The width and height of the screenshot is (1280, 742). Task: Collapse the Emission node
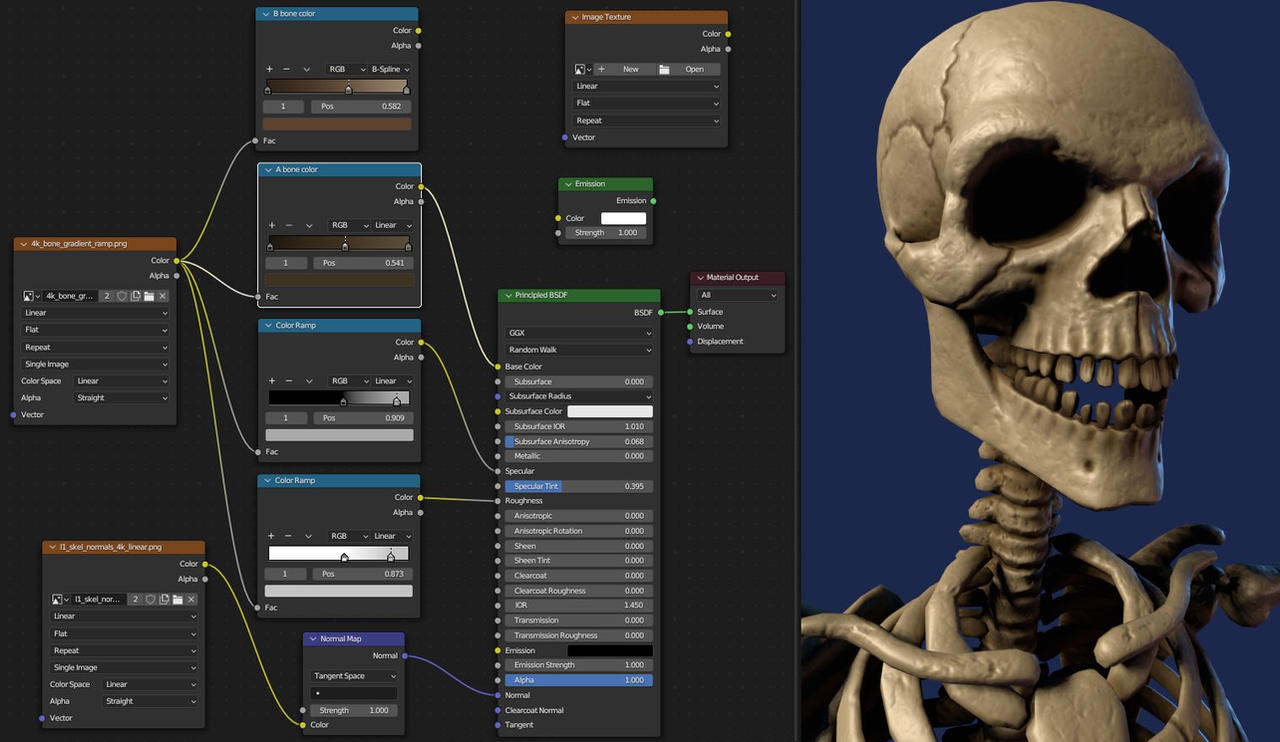click(x=567, y=184)
